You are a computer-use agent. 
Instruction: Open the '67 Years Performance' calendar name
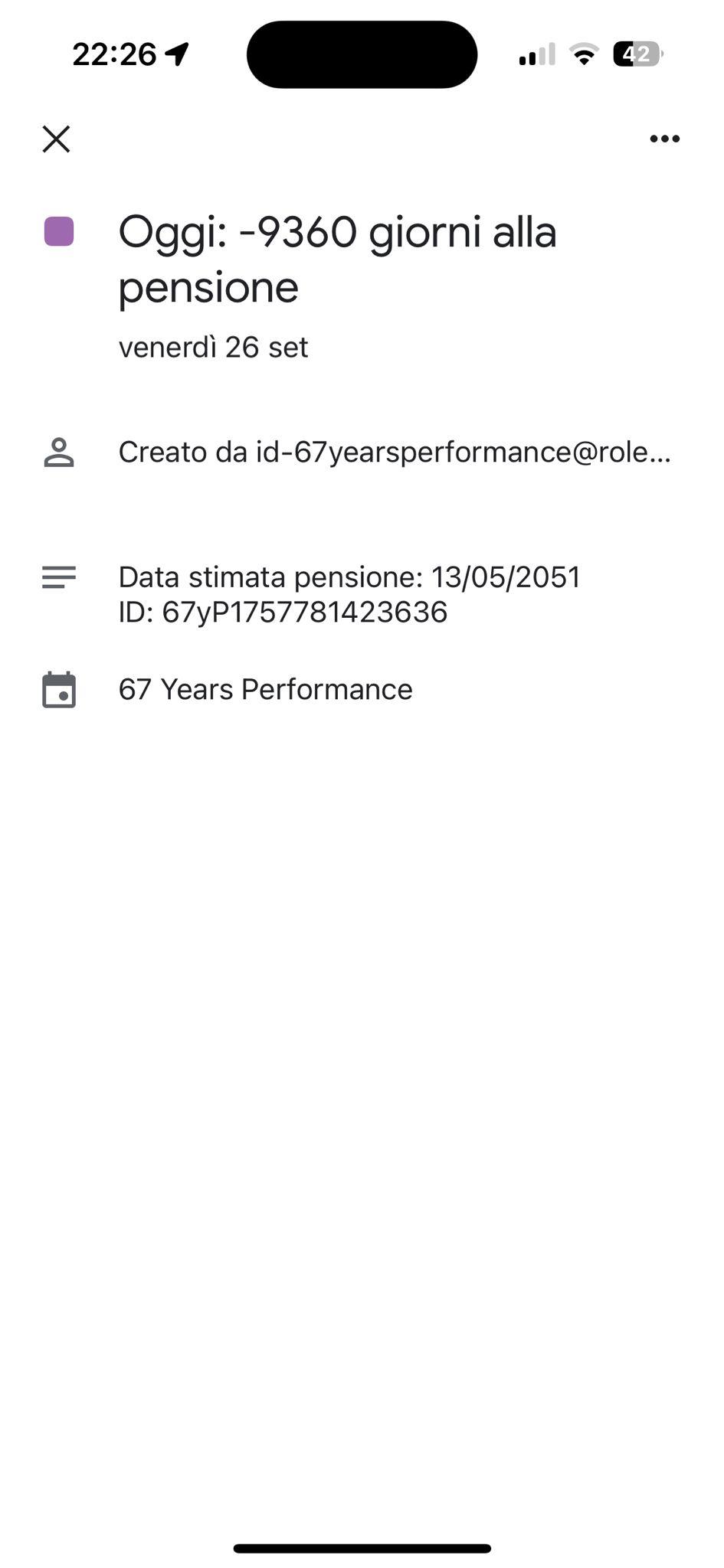tap(265, 690)
